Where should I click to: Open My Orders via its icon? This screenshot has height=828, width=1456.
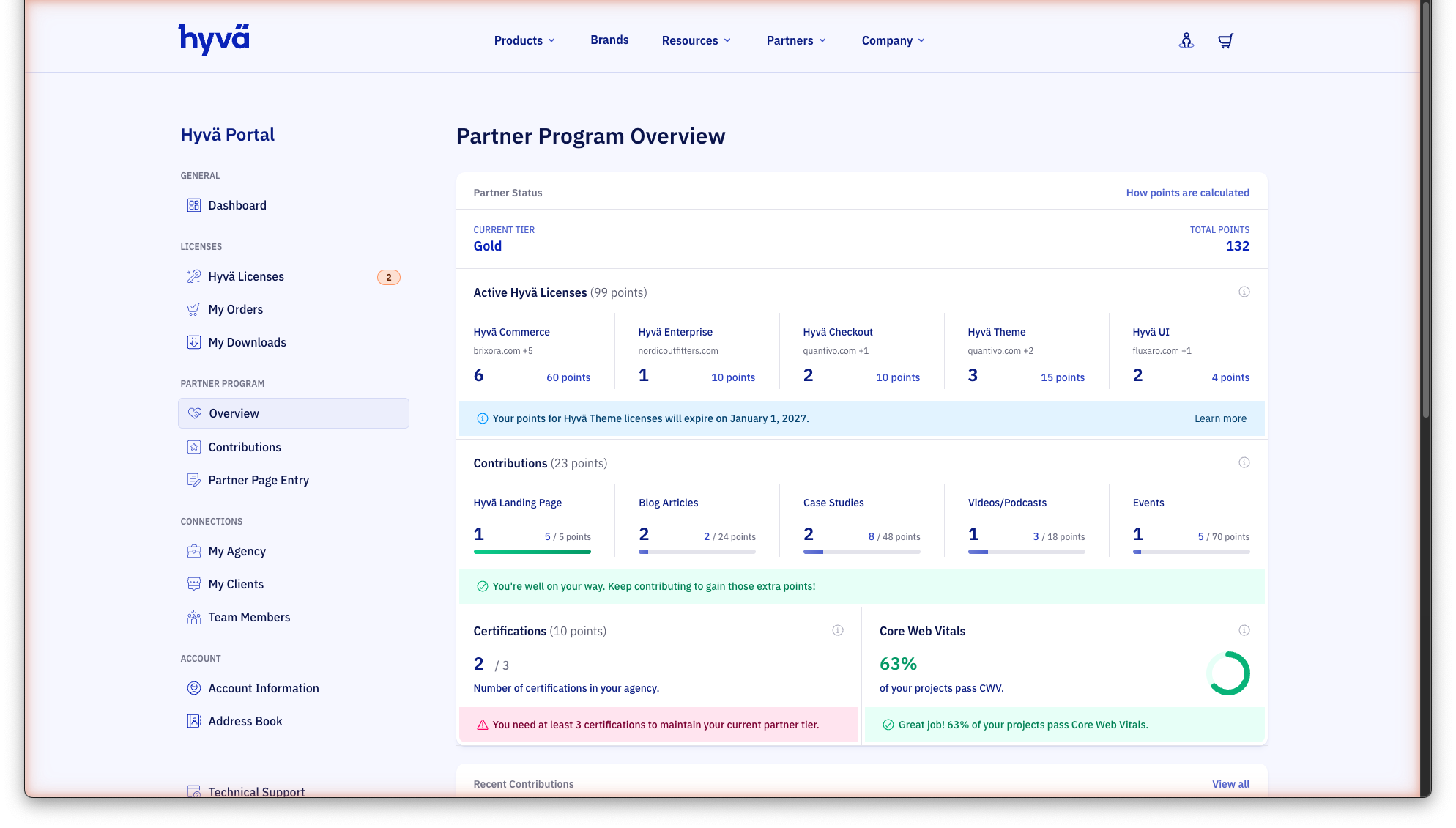coord(194,309)
